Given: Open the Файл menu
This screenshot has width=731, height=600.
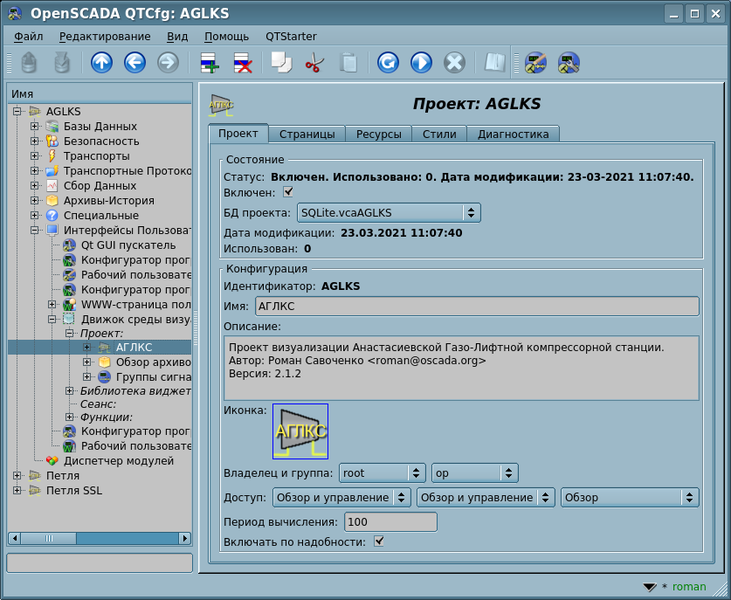Looking at the screenshot, I should coord(28,36).
